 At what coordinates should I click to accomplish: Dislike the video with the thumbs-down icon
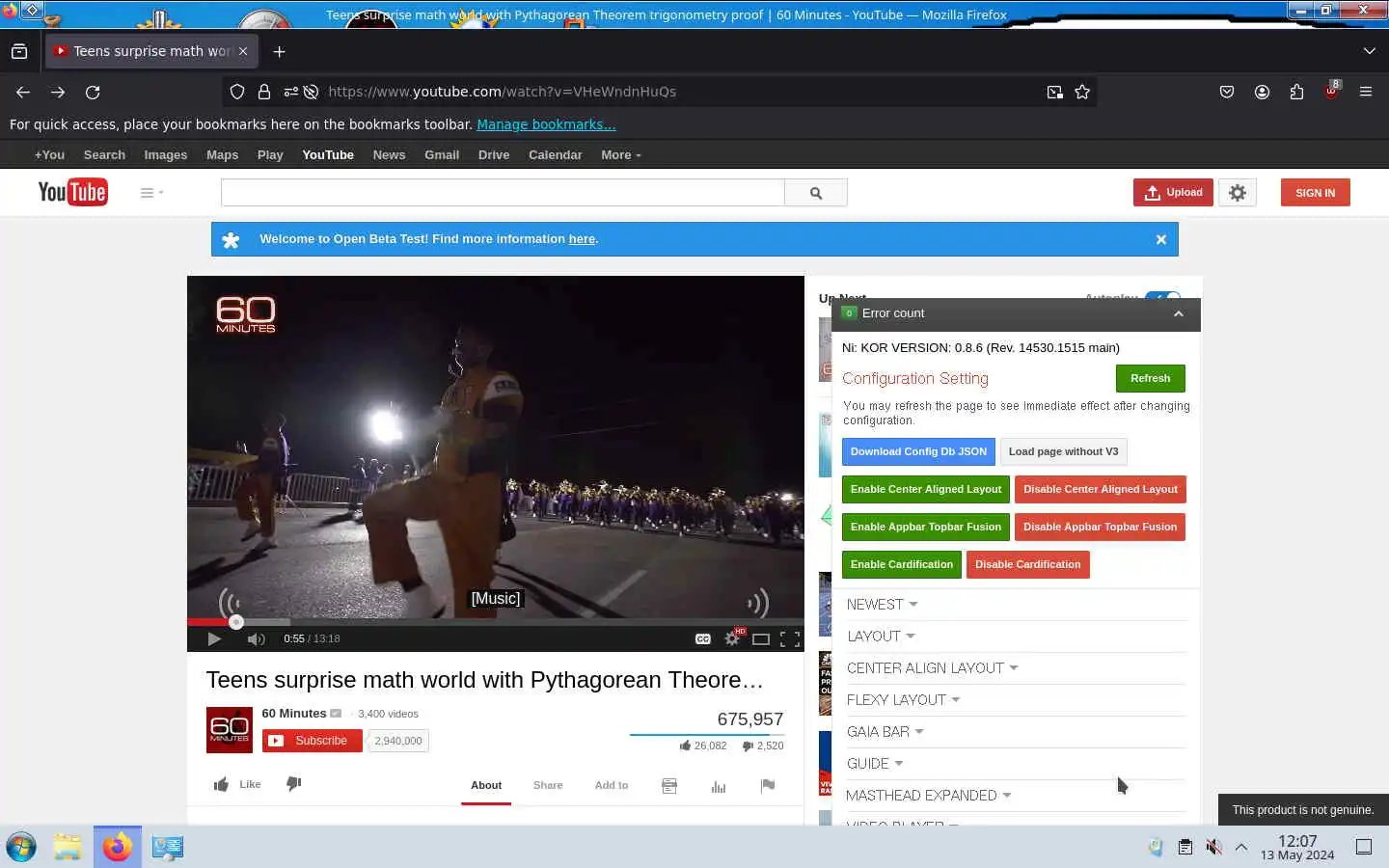tap(294, 784)
